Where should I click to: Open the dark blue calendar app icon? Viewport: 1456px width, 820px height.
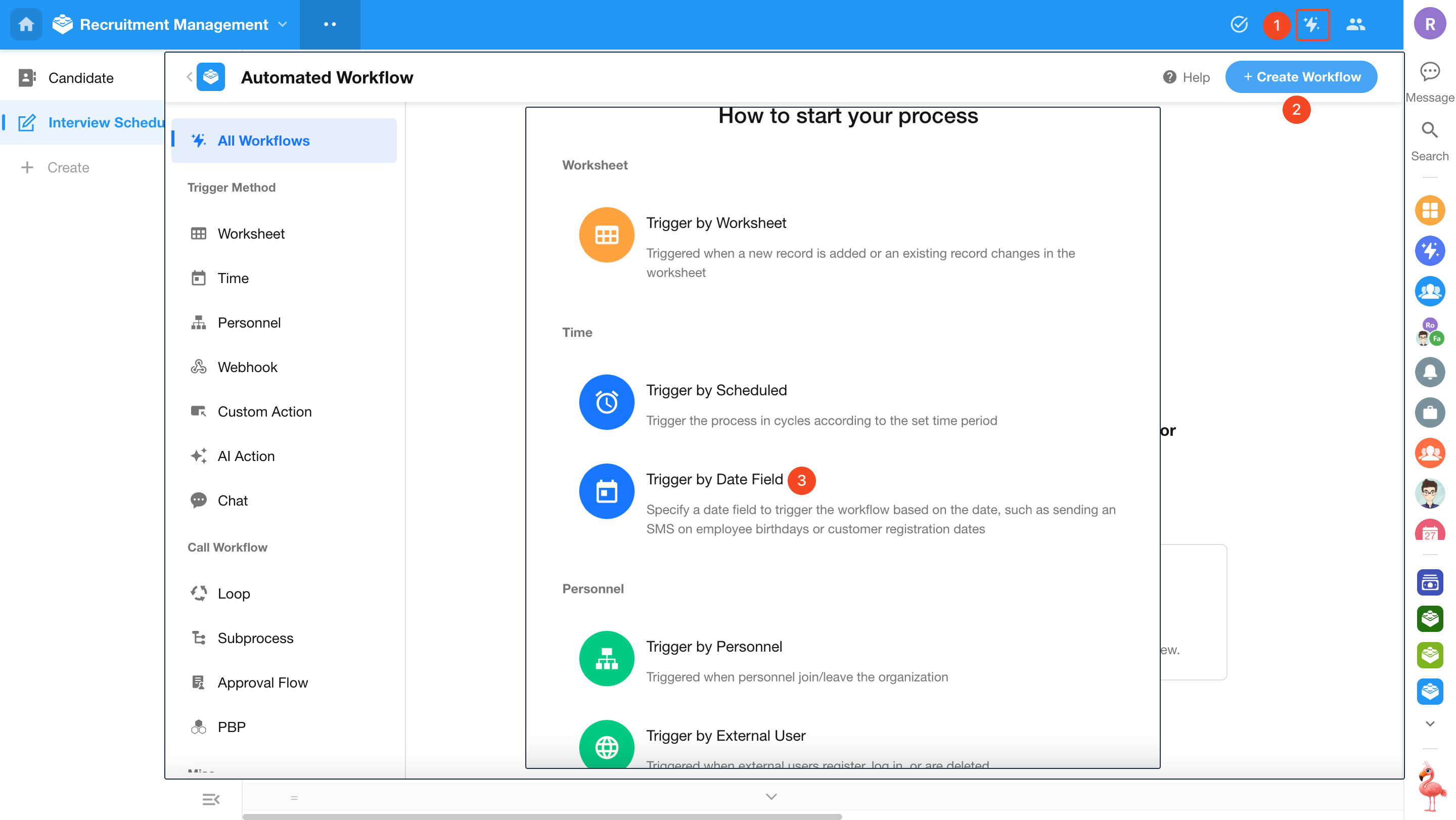[x=1429, y=583]
